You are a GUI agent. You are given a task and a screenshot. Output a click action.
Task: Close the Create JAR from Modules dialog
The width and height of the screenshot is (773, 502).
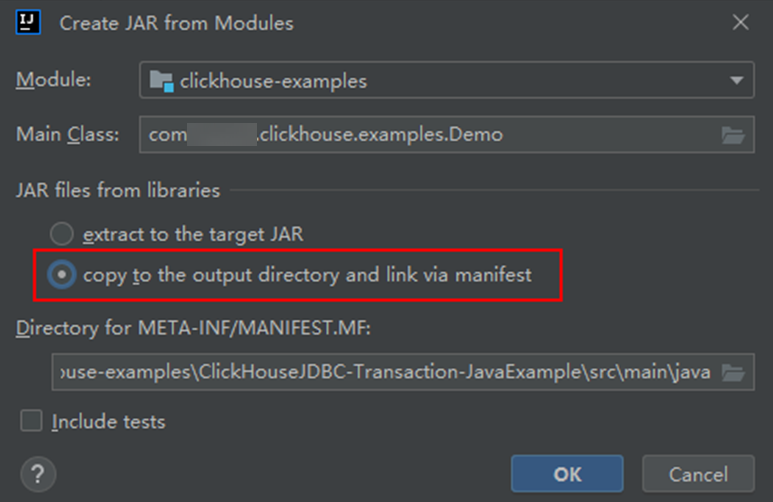pyautogui.click(x=740, y=22)
